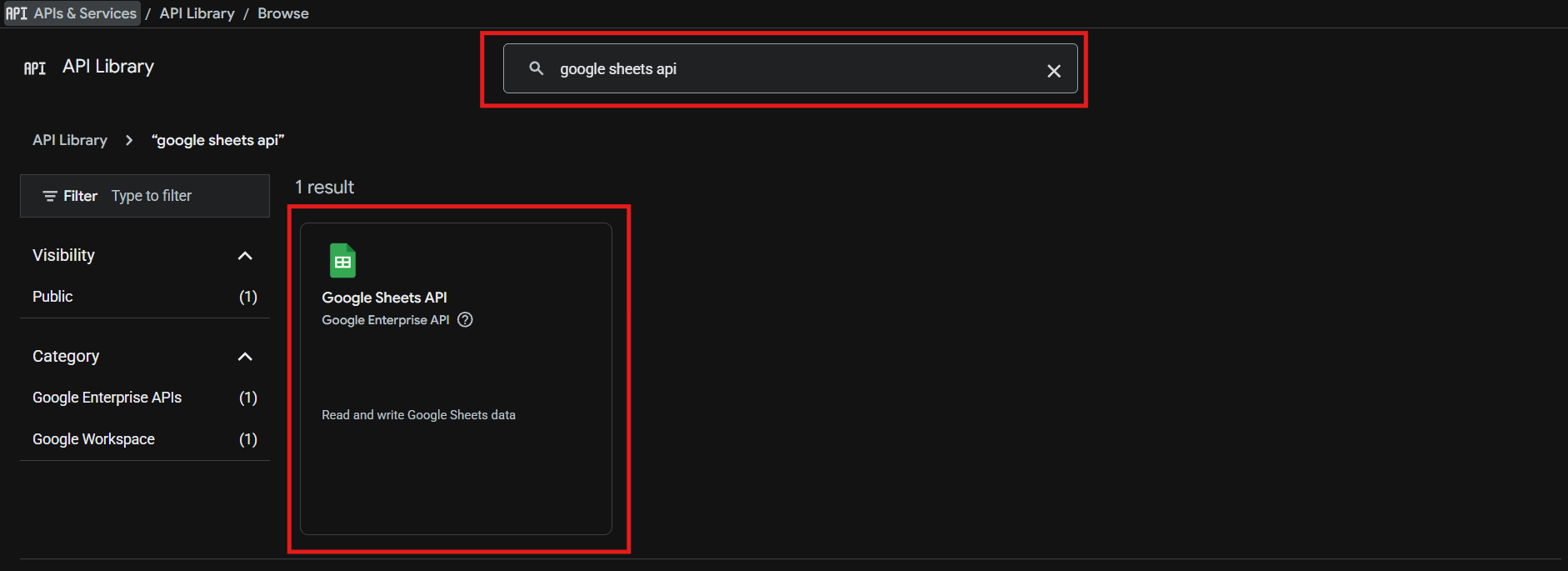Viewport: 1568px width, 571px height.
Task: Click the (1) count beside Google Workspace
Action: [x=248, y=439]
